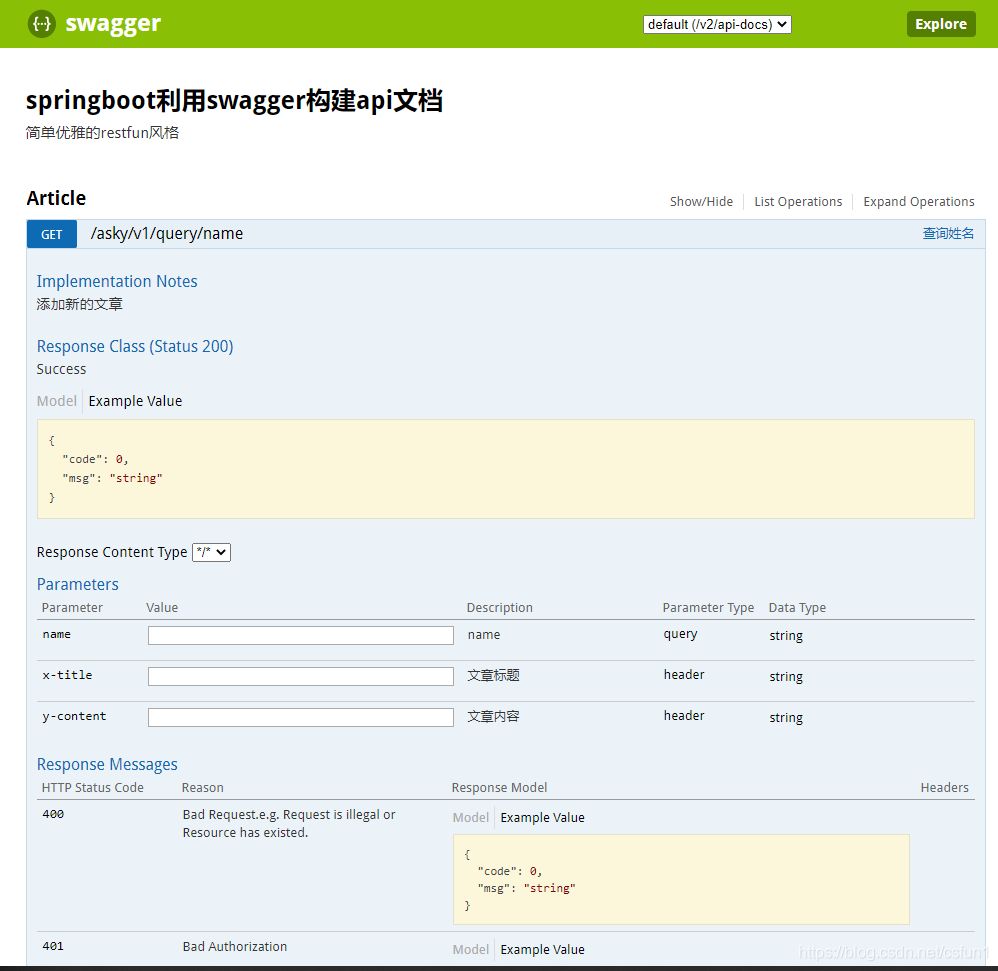
Task: Click the 'Bad Request.e.g.' reason text
Action: pyautogui.click(x=289, y=823)
